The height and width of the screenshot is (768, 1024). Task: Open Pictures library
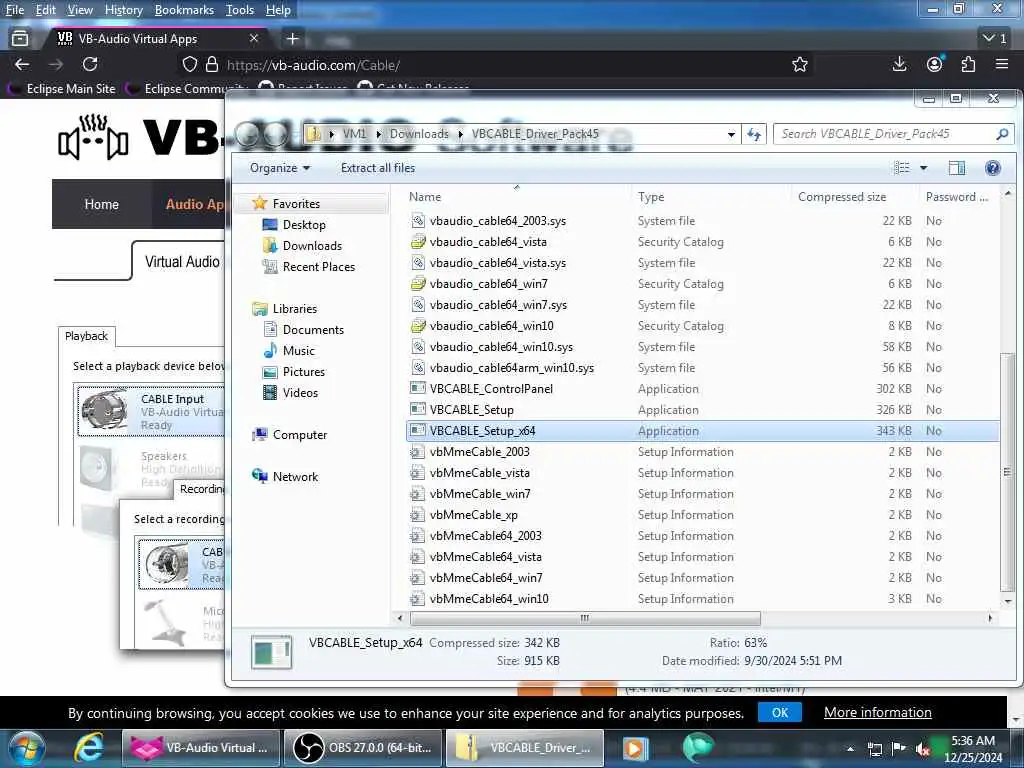[304, 372]
